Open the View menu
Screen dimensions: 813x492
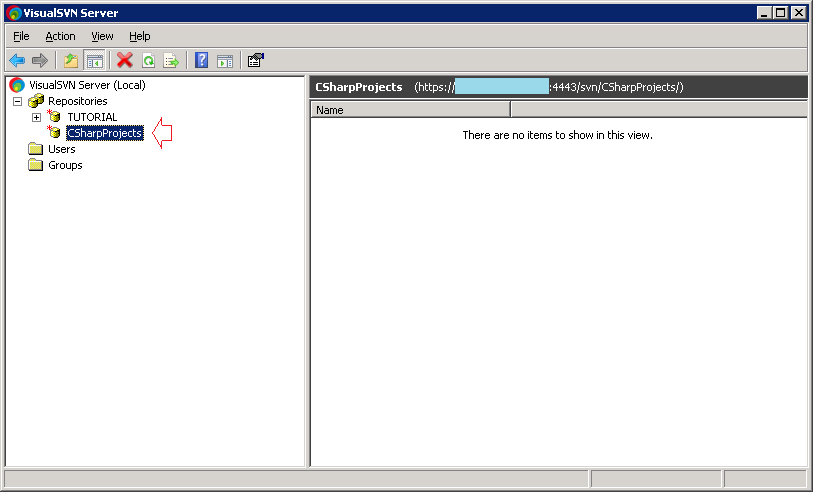pos(102,36)
